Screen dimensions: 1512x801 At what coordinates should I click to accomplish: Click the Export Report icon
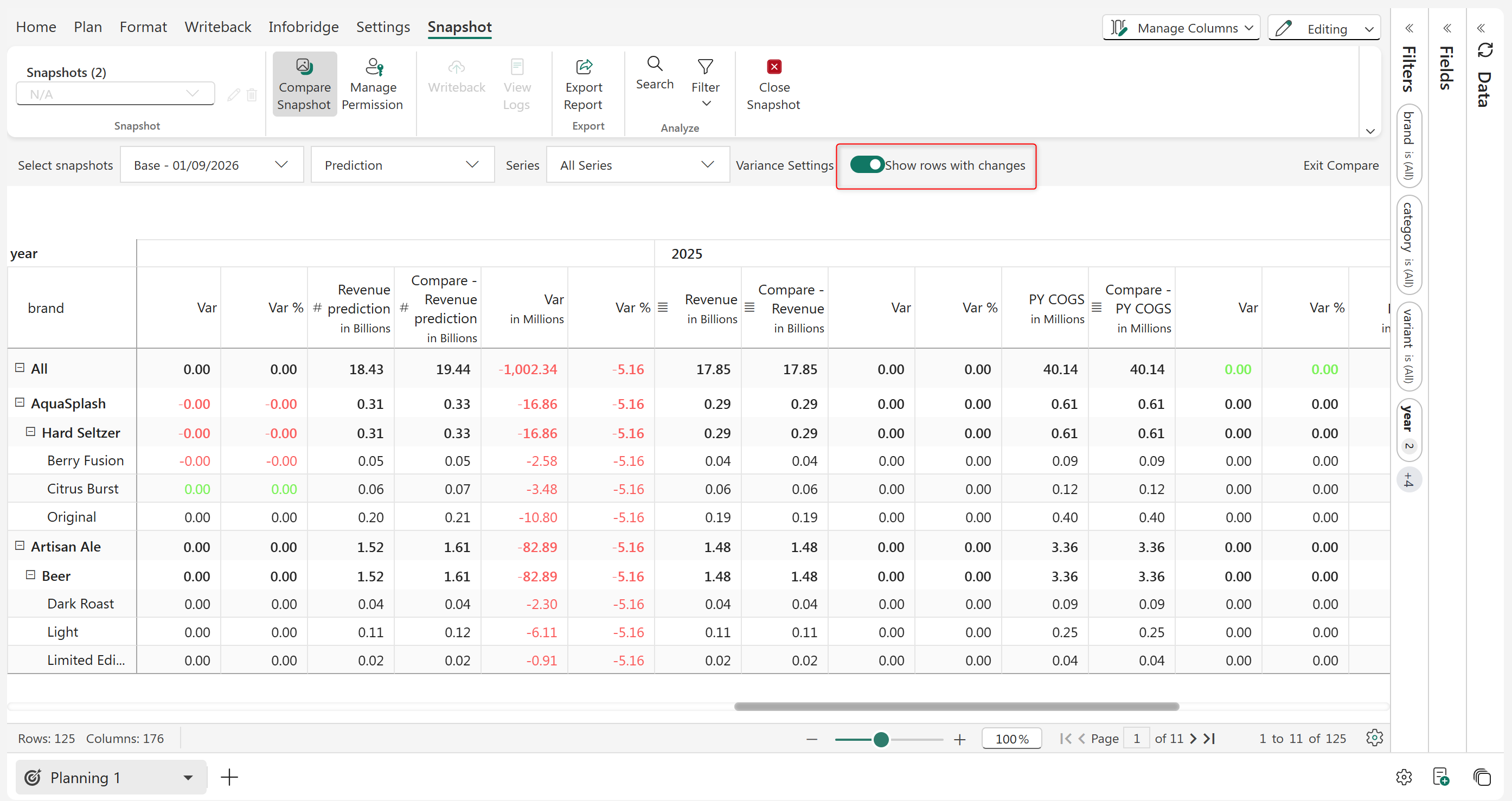pyautogui.click(x=584, y=66)
